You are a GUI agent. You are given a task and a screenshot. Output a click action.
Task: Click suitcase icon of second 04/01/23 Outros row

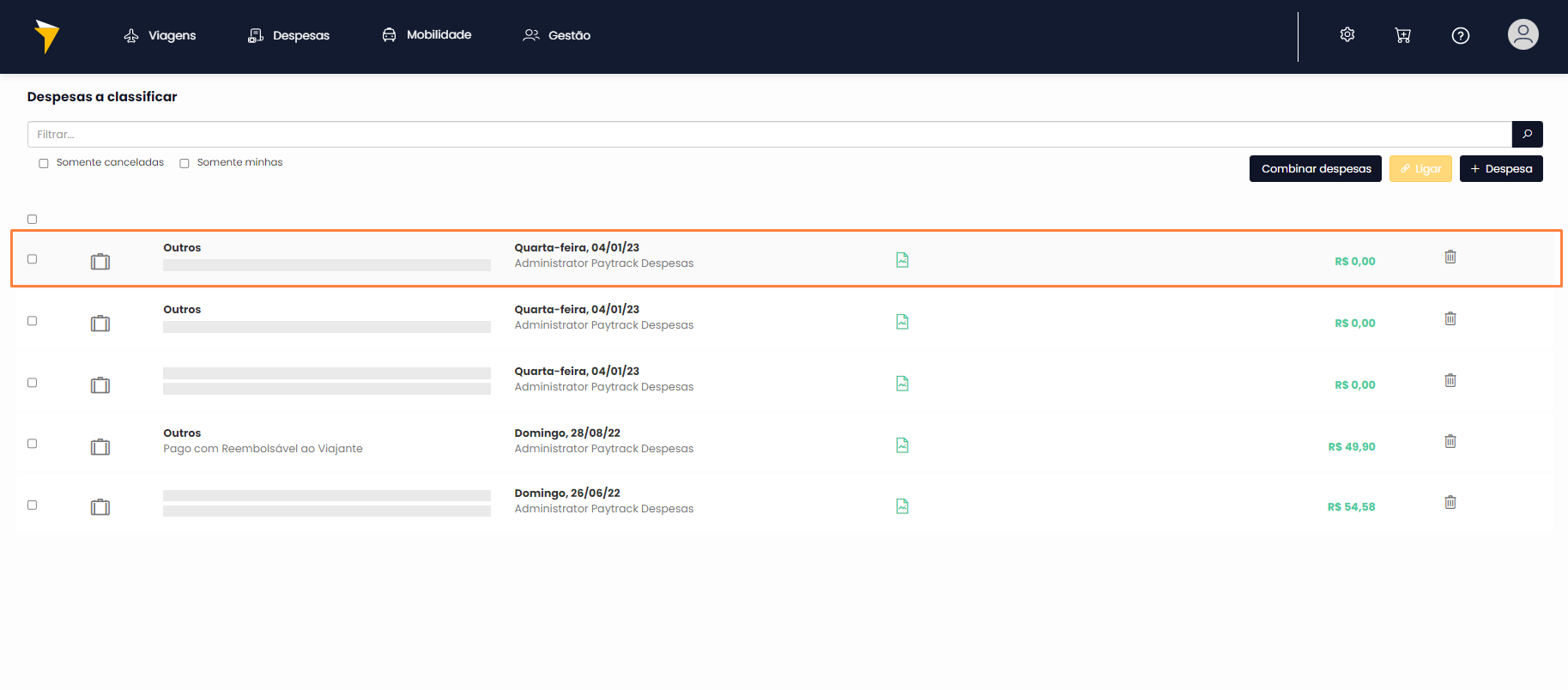100,323
